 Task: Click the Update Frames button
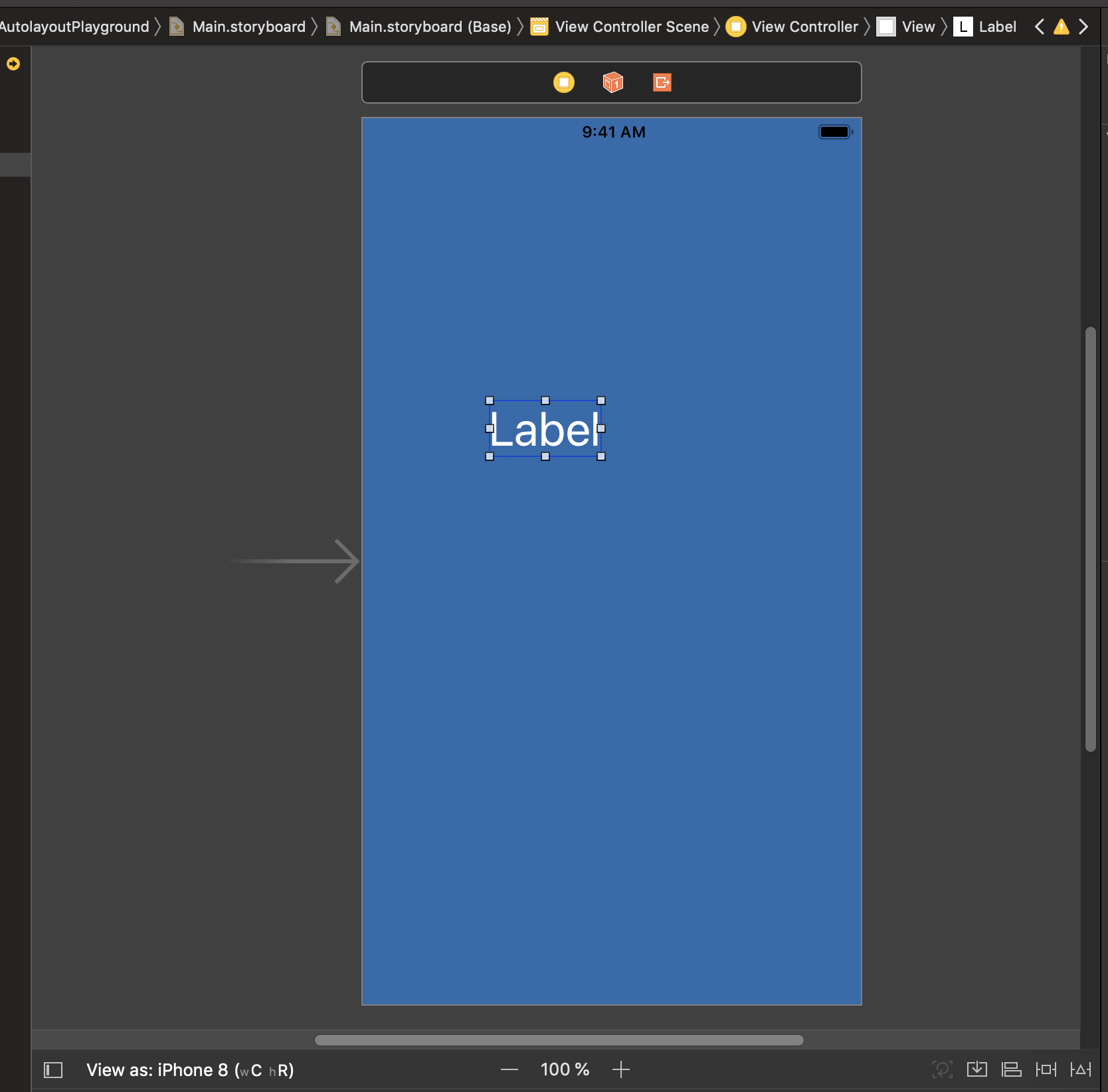942,1069
